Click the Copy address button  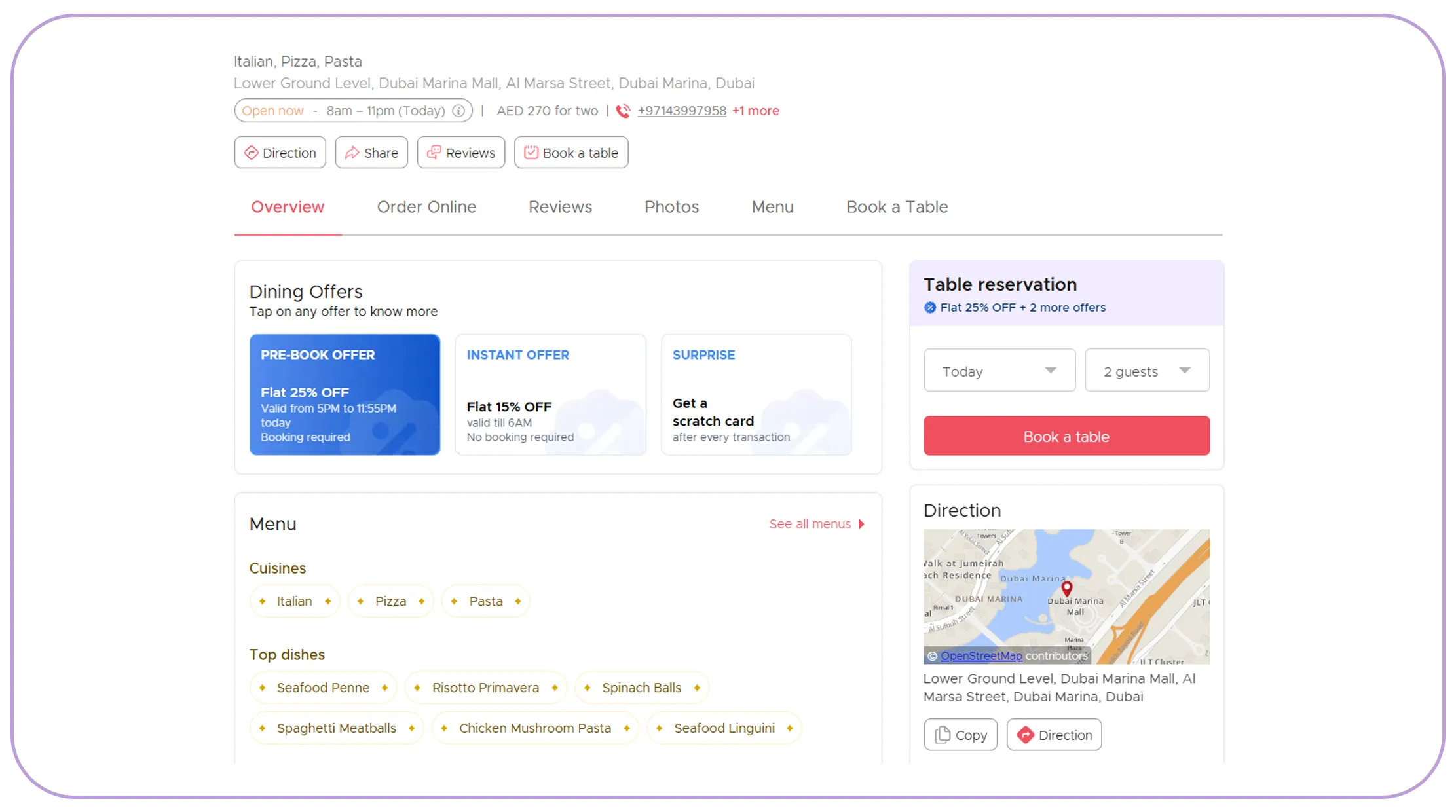pos(960,735)
